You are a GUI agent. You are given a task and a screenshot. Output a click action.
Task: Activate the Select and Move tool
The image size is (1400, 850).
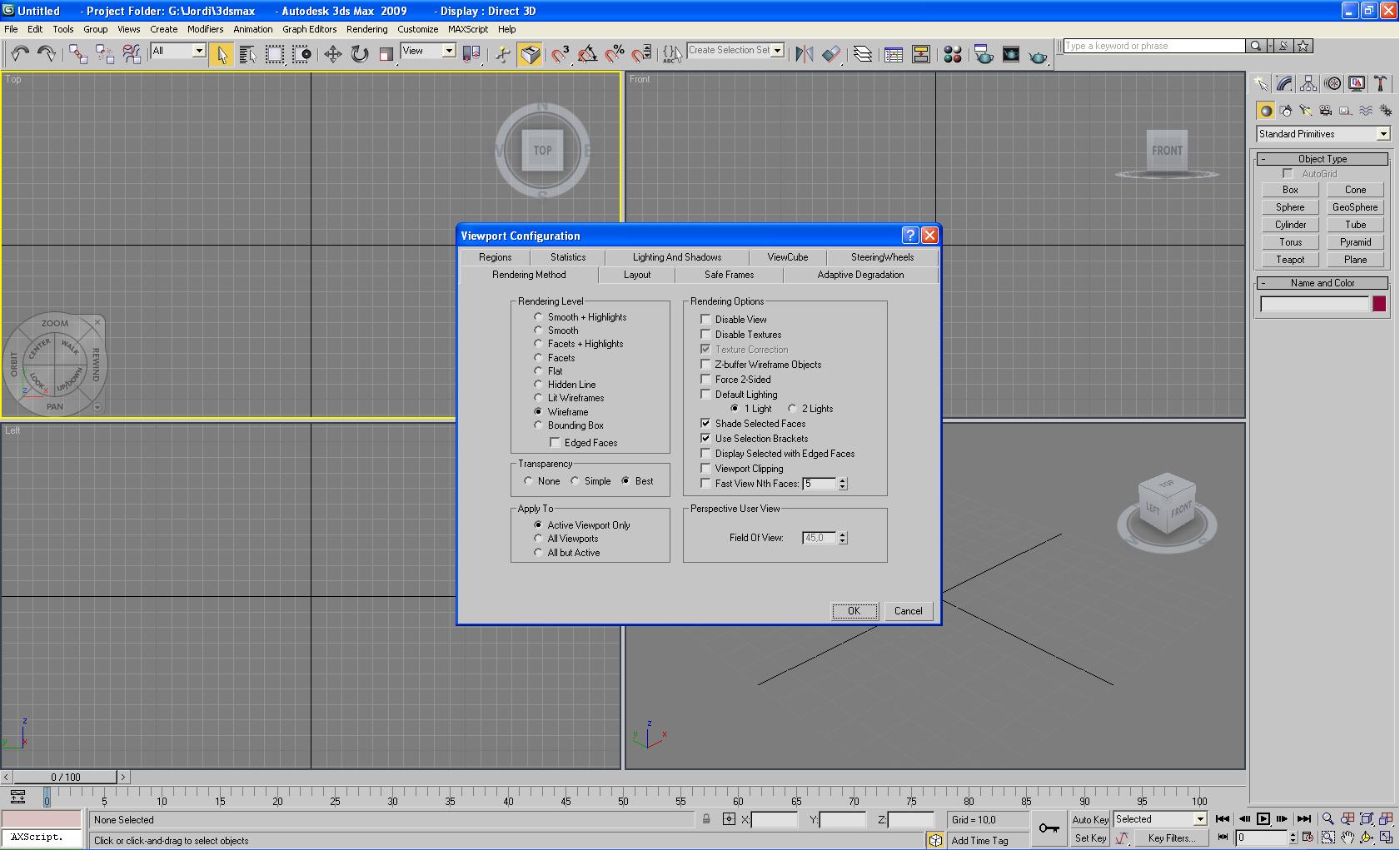[332, 54]
